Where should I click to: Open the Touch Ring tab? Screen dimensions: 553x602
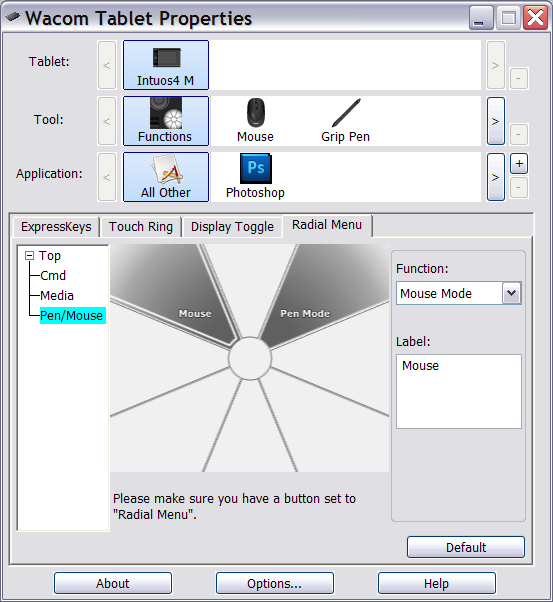click(141, 227)
